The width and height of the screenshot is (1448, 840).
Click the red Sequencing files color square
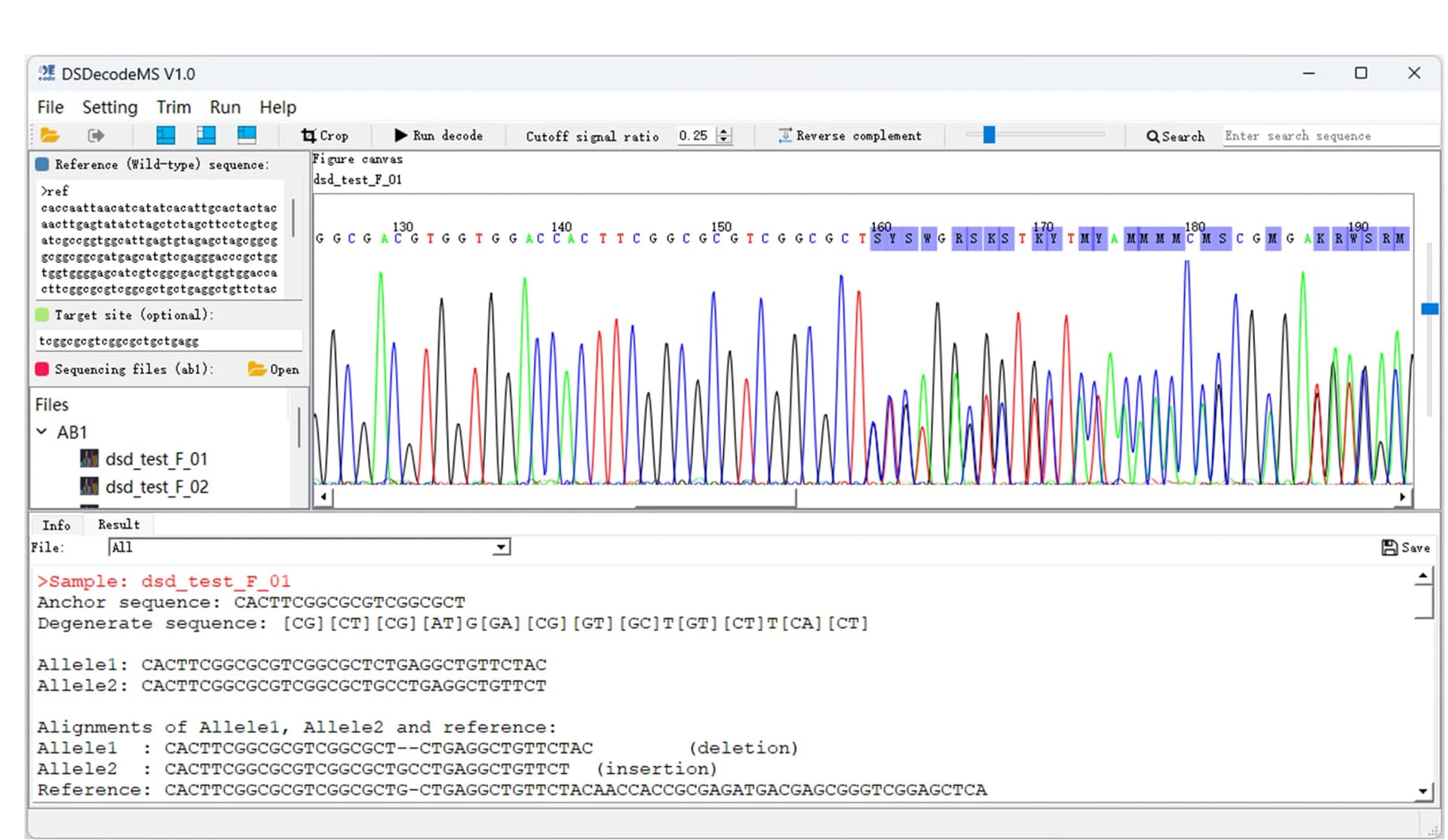point(42,369)
